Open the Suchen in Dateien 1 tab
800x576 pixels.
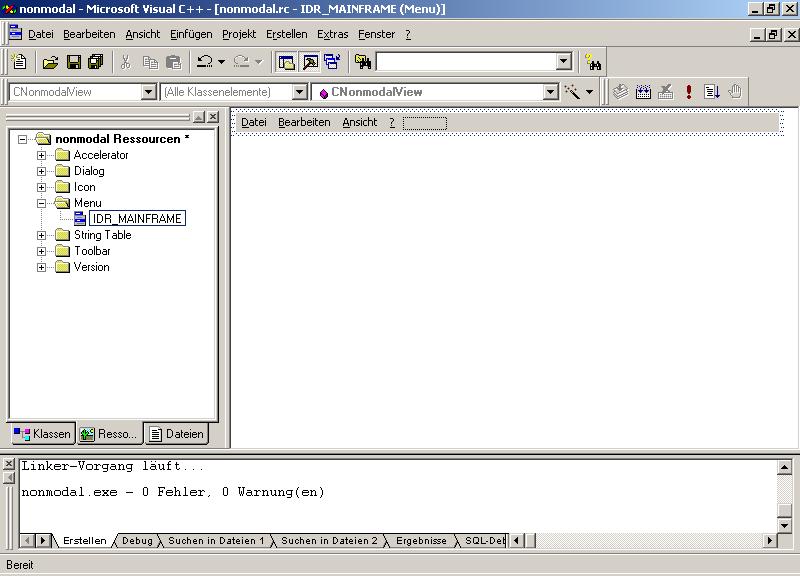pyautogui.click(x=216, y=541)
